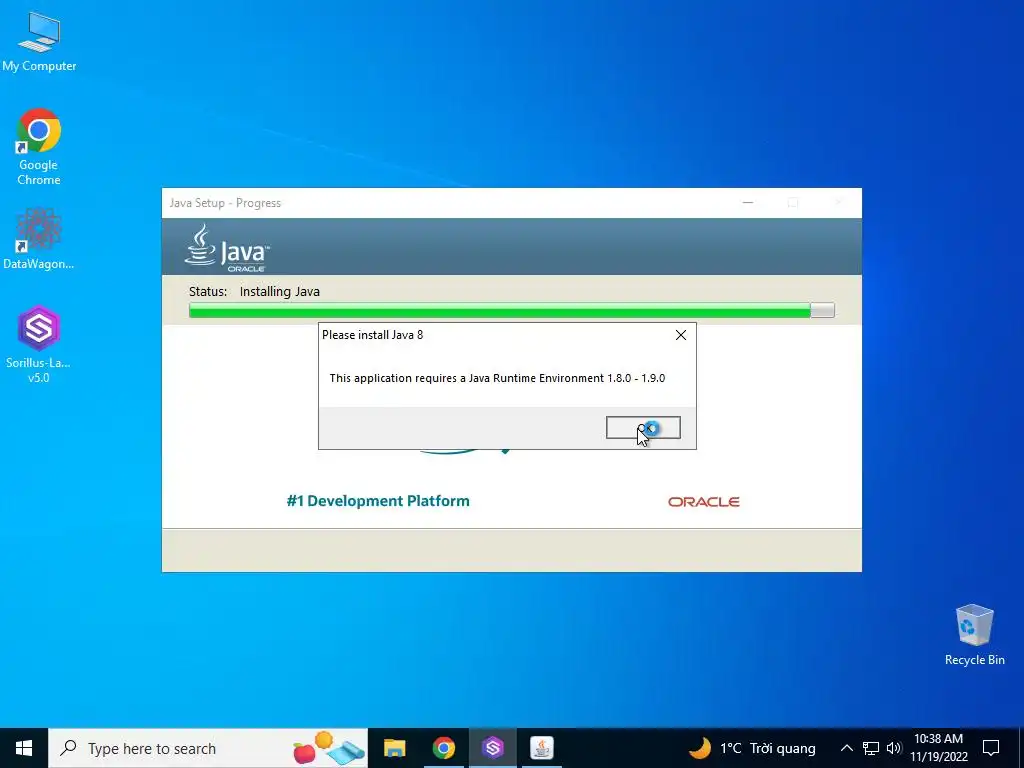Select the Recycle Bin icon

click(x=974, y=635)
